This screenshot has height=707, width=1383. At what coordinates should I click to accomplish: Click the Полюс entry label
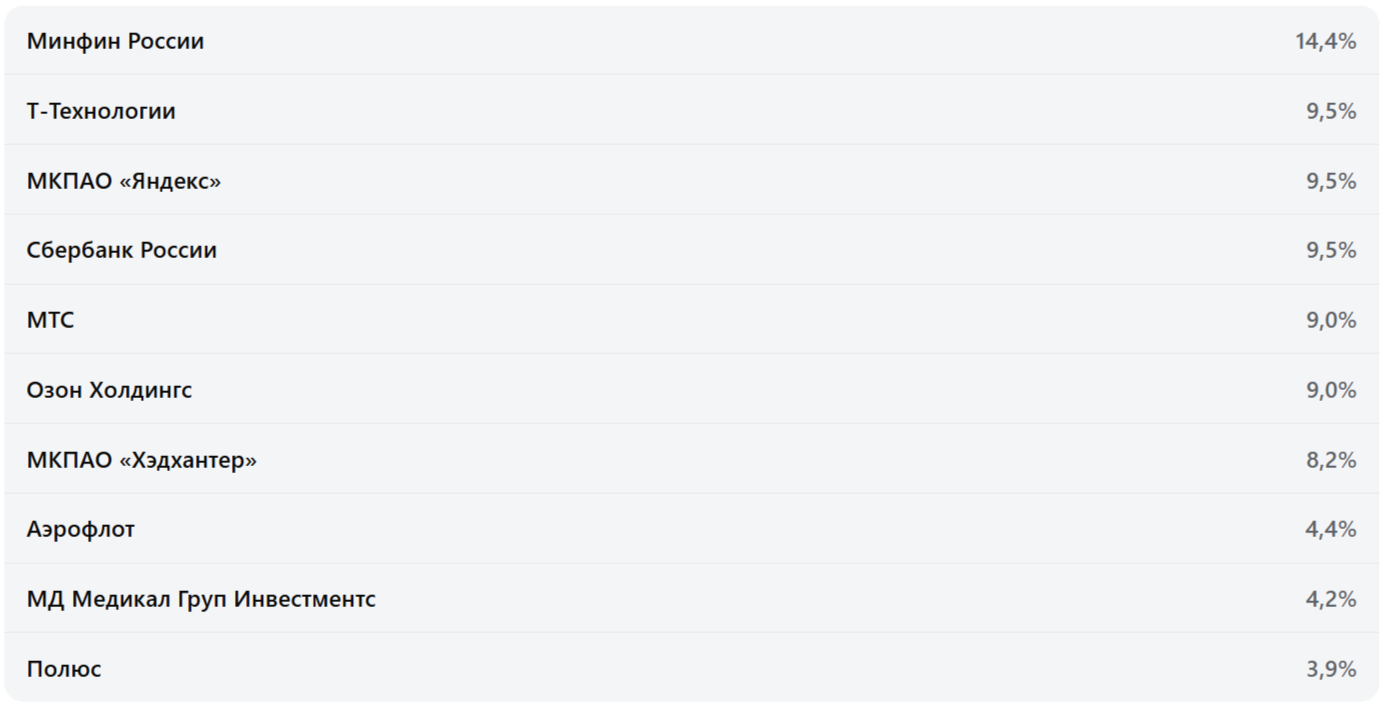click(x=64, y=669)
